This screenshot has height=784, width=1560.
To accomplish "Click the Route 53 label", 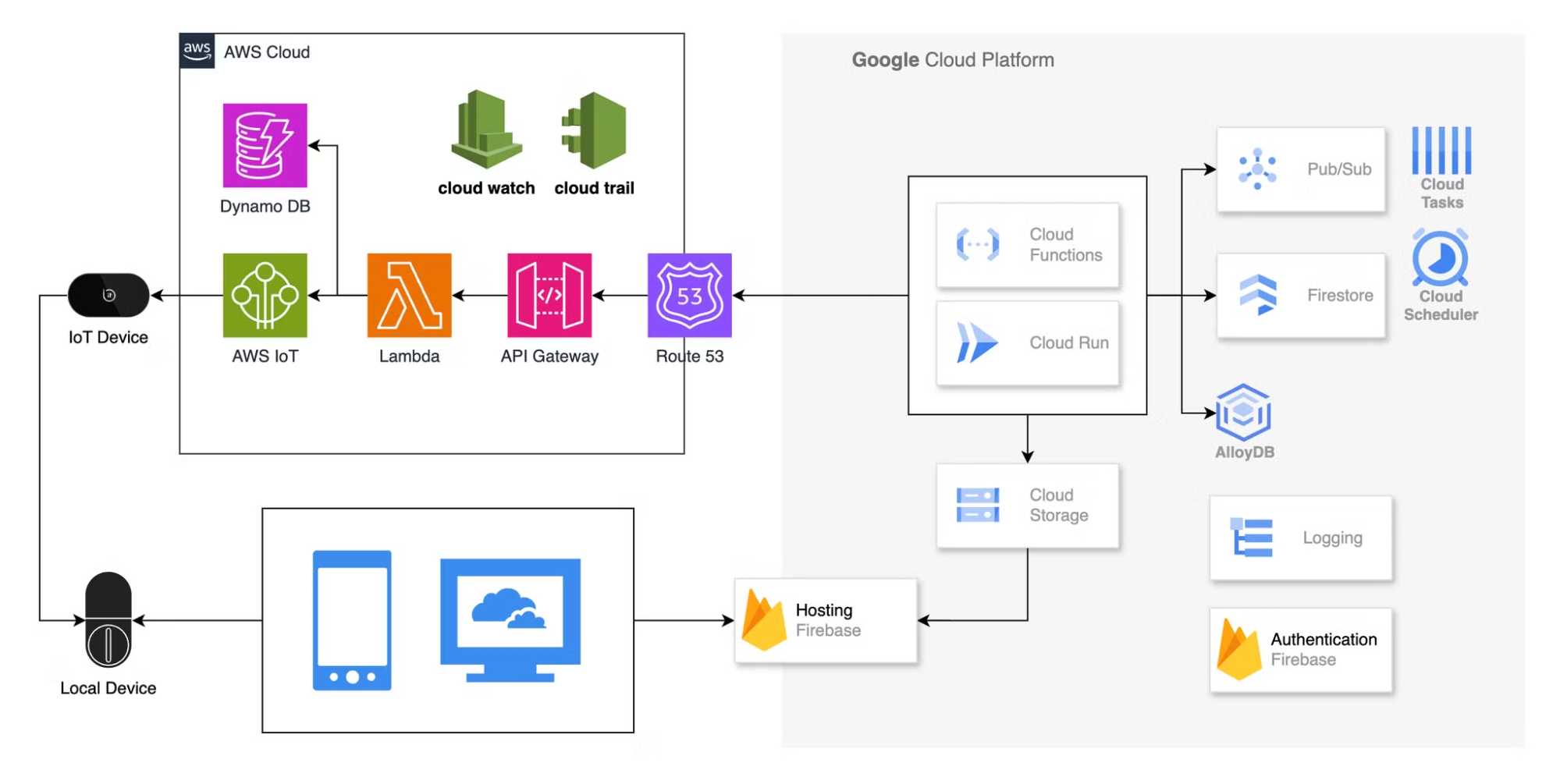I will pyautogui.click(x=690, y=356).
